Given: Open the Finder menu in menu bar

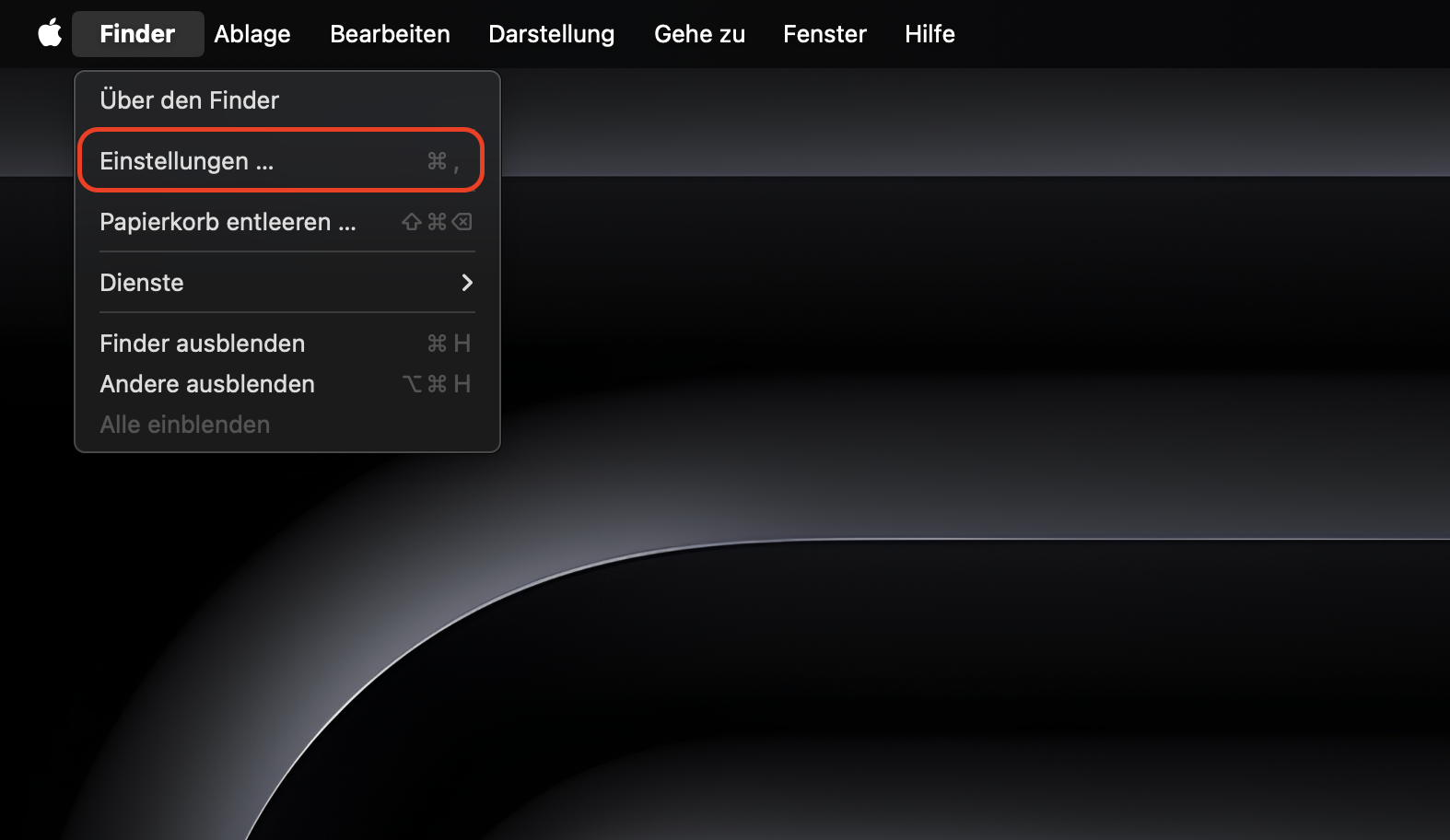Looking at the screenshot, I should pyautogui.click(x=138, y=34).
